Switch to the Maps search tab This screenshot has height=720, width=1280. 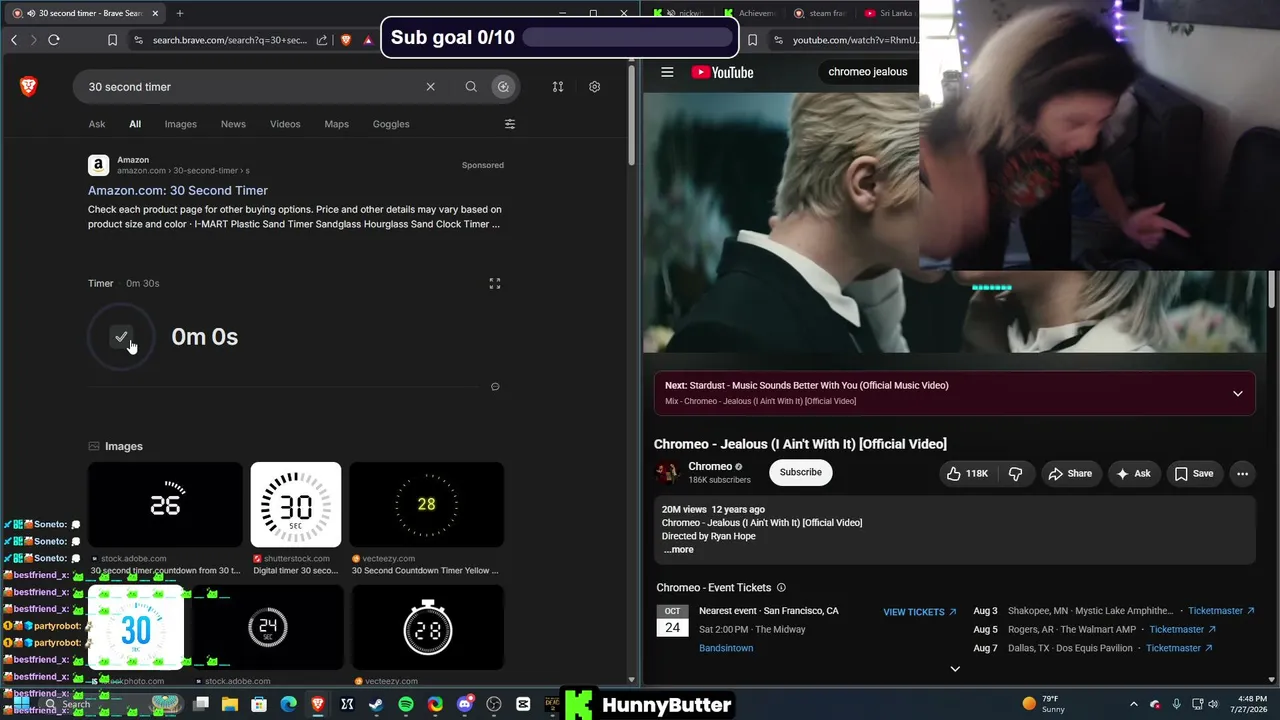[x=337, y=124]
